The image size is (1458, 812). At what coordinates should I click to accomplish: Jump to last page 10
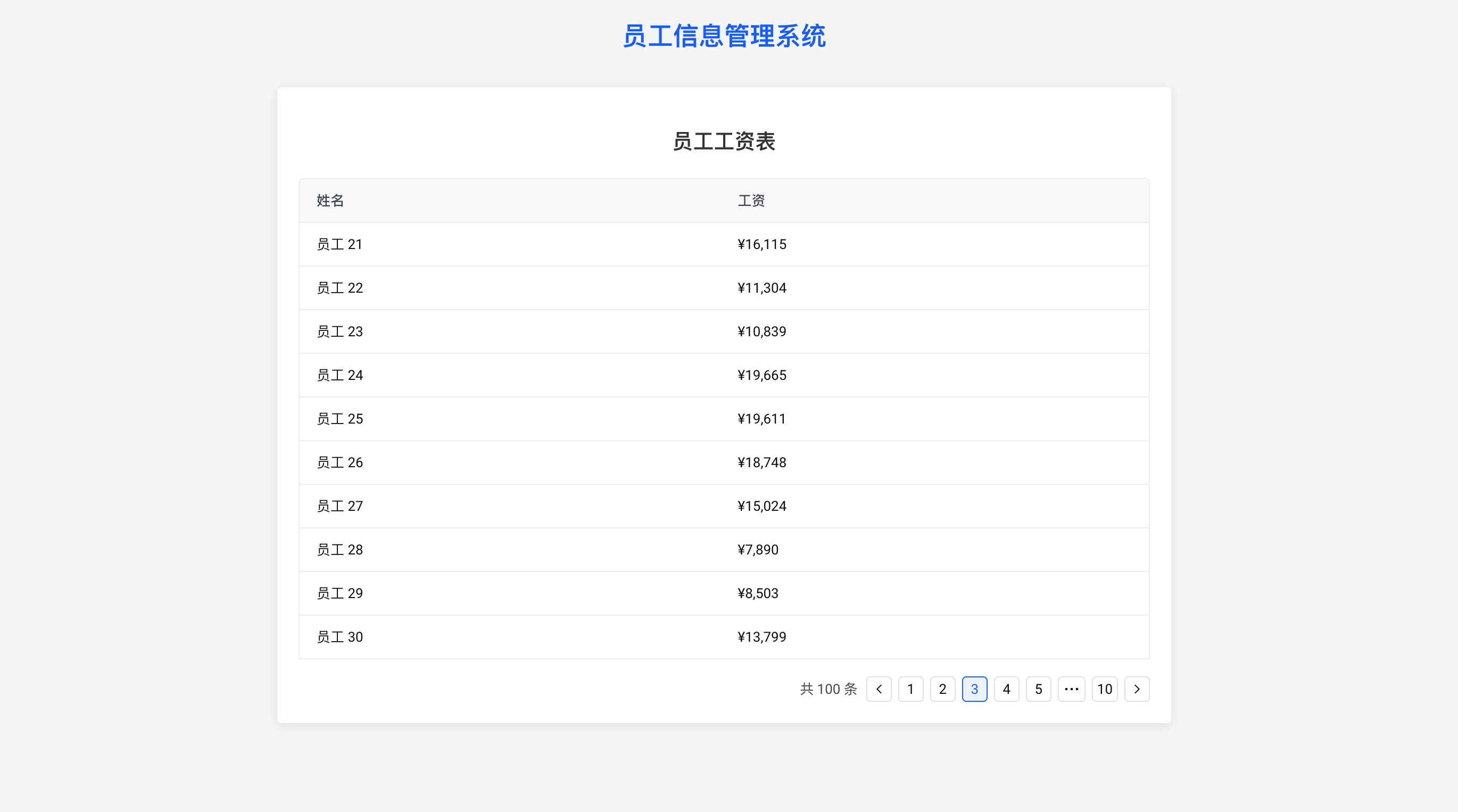click(x=1104, y=689)
